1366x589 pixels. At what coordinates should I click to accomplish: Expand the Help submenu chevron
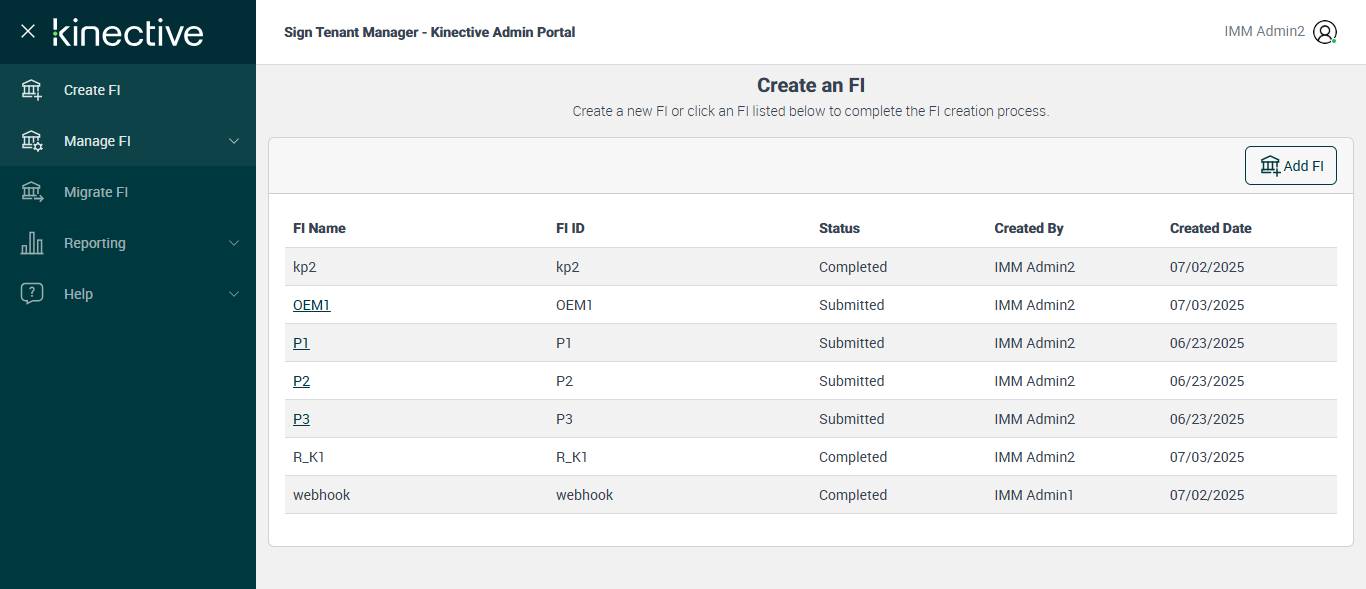click(x=234, y=294)
